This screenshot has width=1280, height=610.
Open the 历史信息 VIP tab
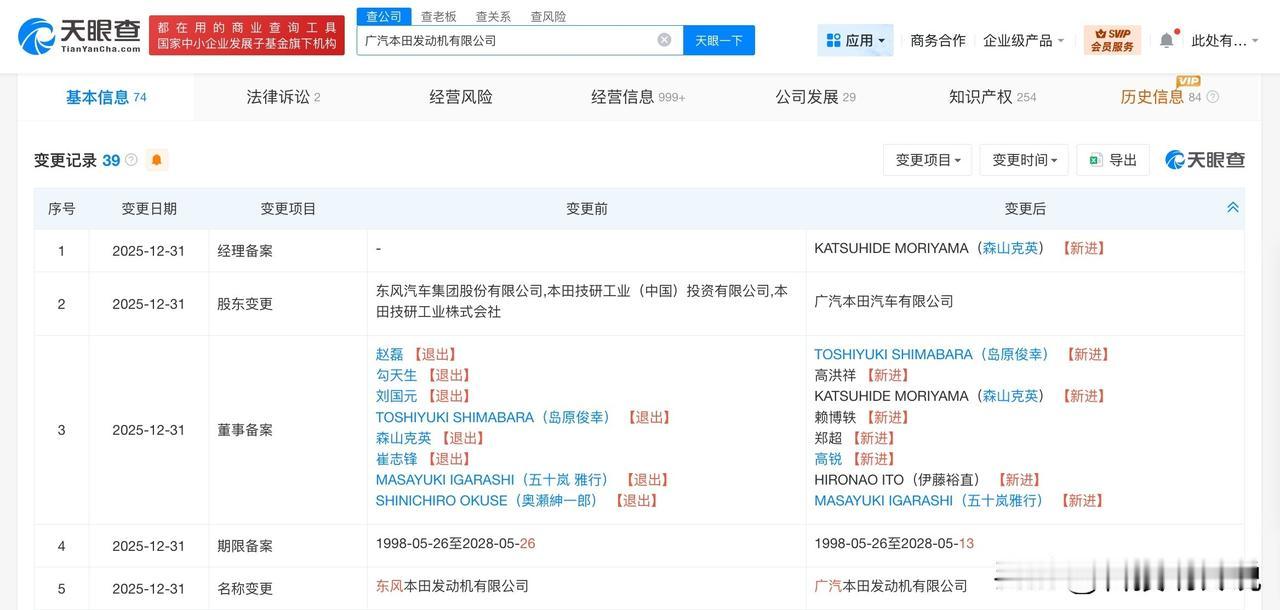[x=1160, y=97]
